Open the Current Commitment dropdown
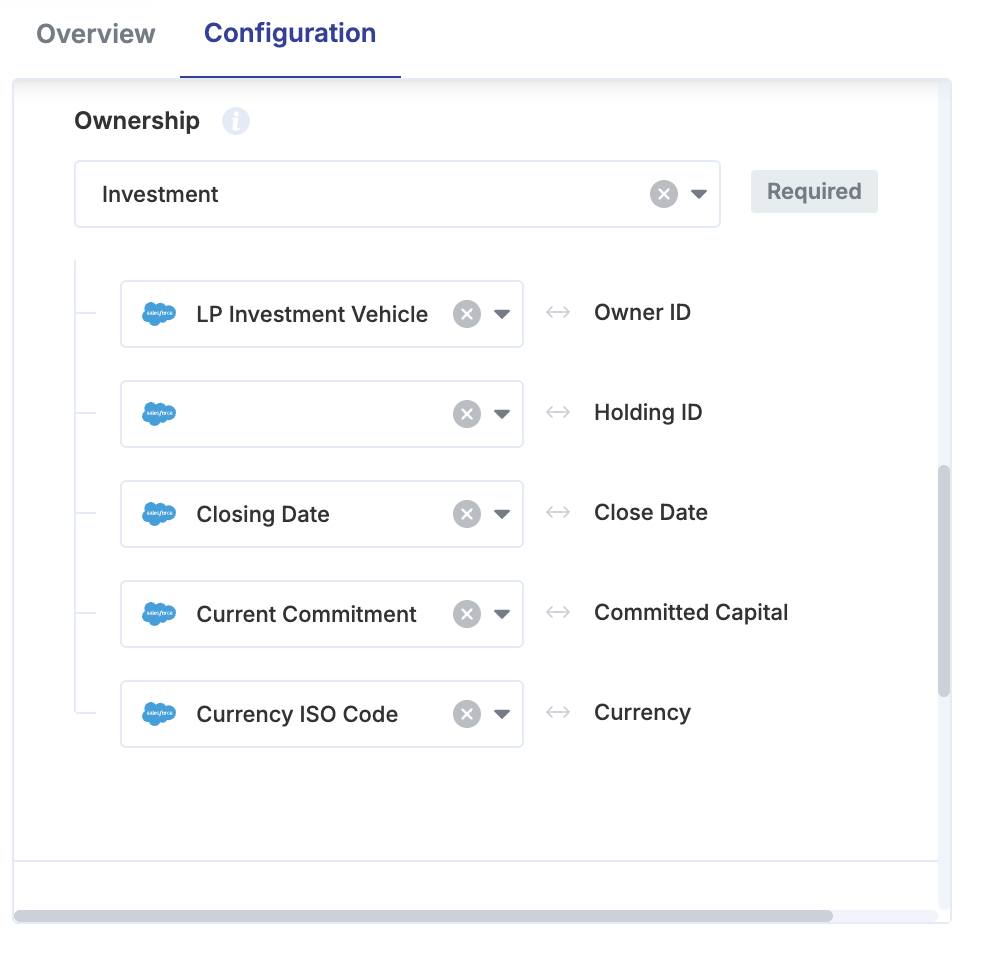Image resolution: width=1002 pixels, height=976 pixels. pyautogui.click(x=502, y=614)
